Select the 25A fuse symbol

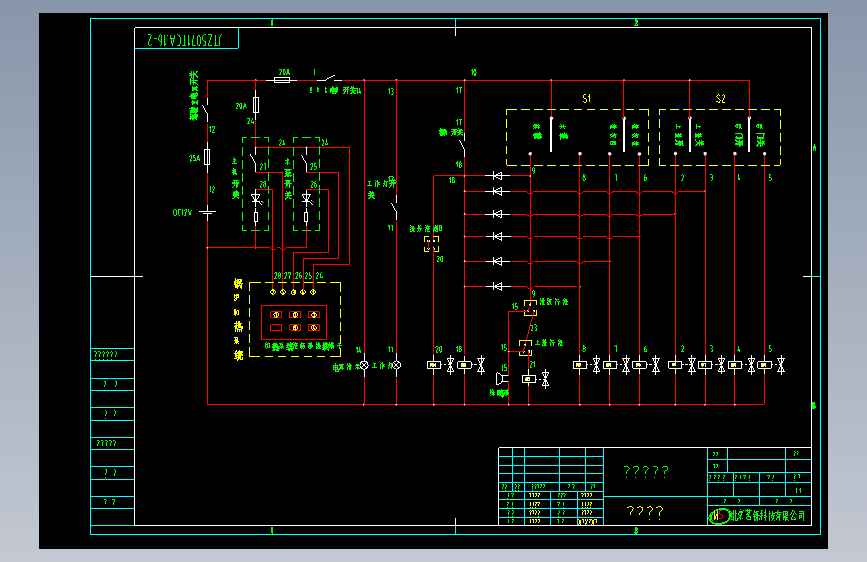[207, 157]
